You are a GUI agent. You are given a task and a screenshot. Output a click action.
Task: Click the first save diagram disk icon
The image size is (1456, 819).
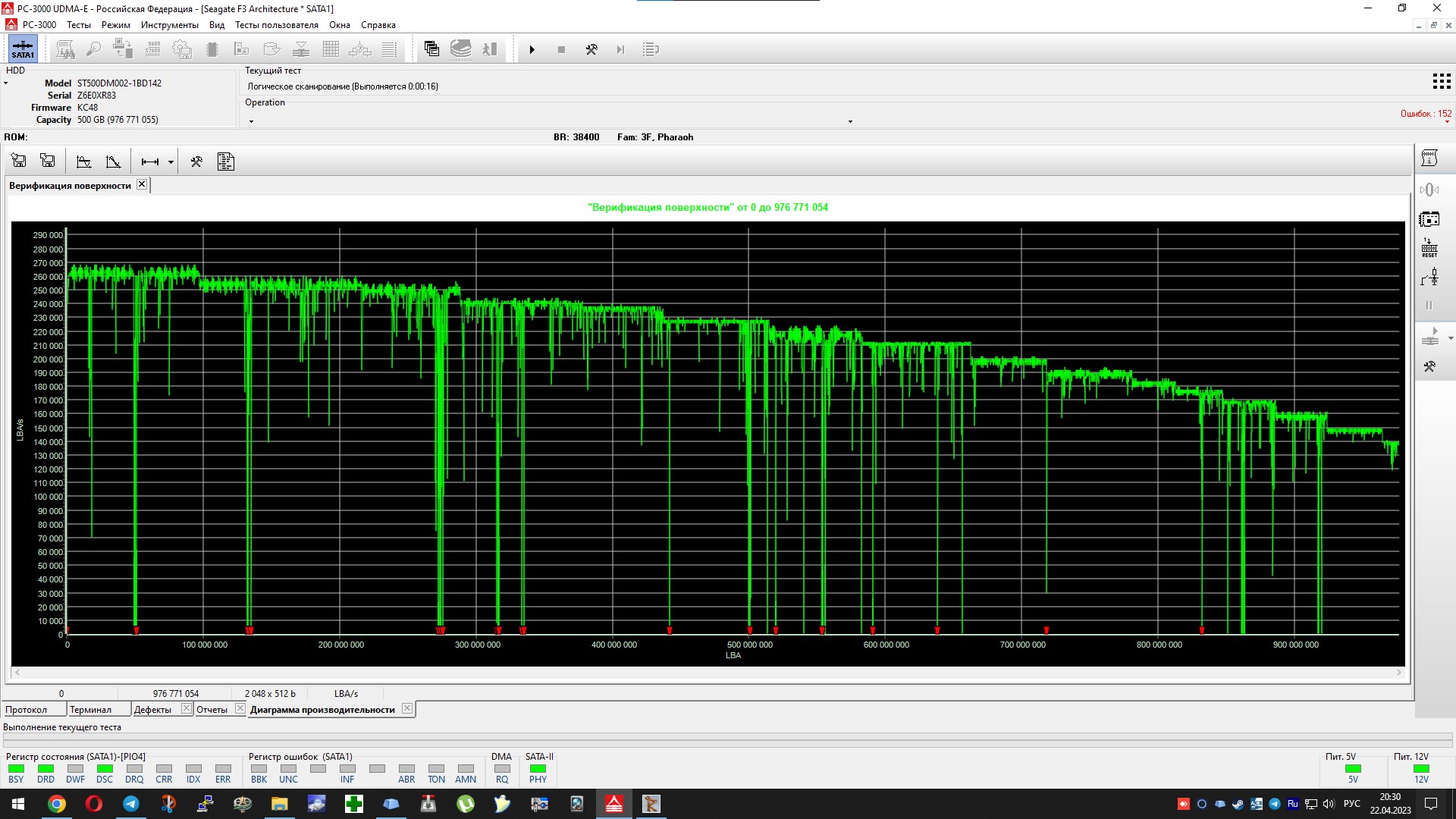19,161
